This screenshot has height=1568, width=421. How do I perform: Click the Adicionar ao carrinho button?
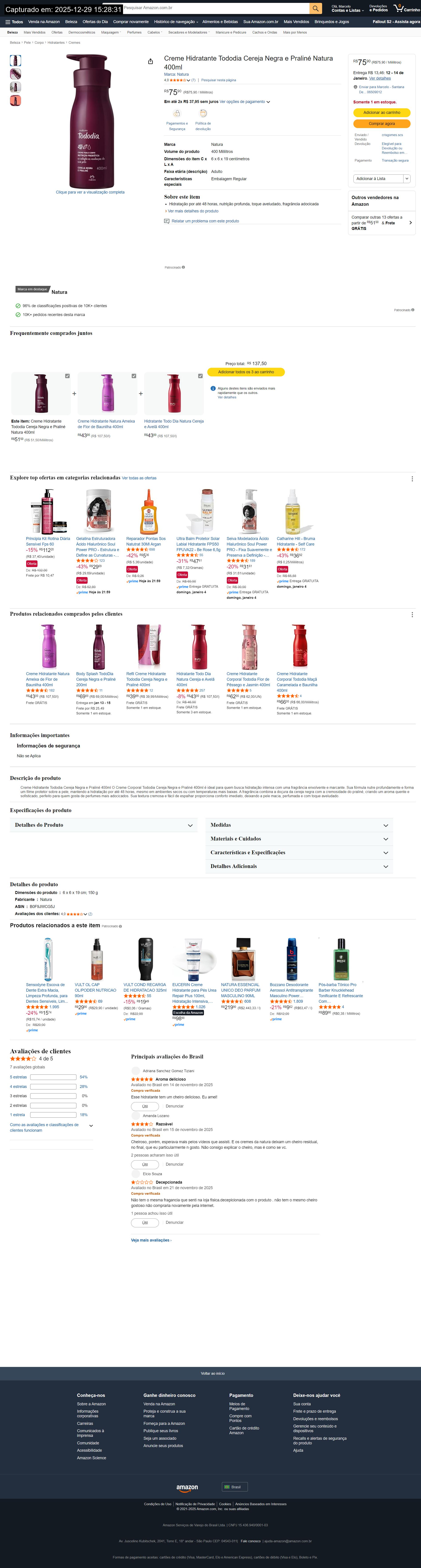pyautogui.click(x=382, y=113)
